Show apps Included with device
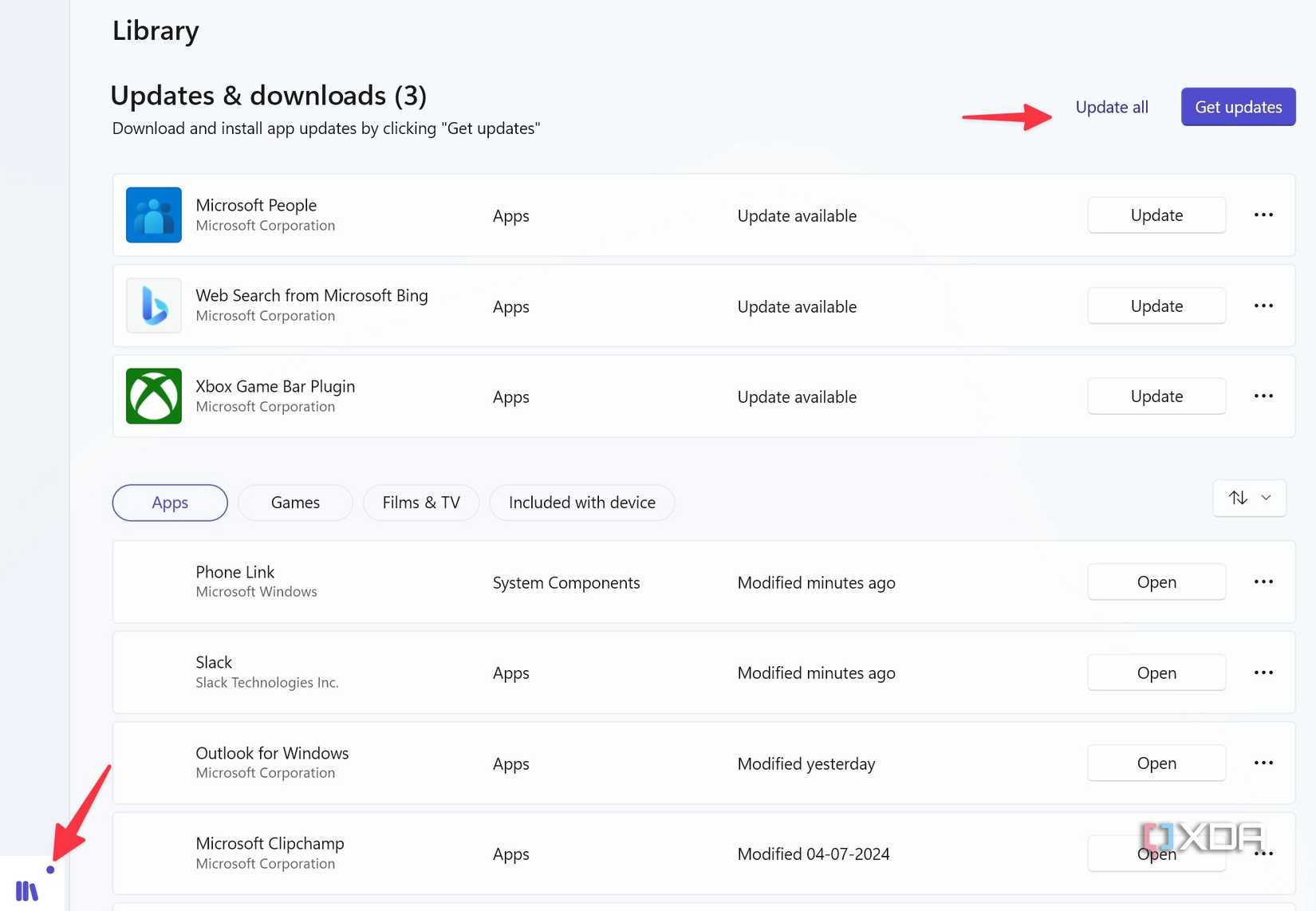The image size is (1316, 911). [x=582, y=503]
